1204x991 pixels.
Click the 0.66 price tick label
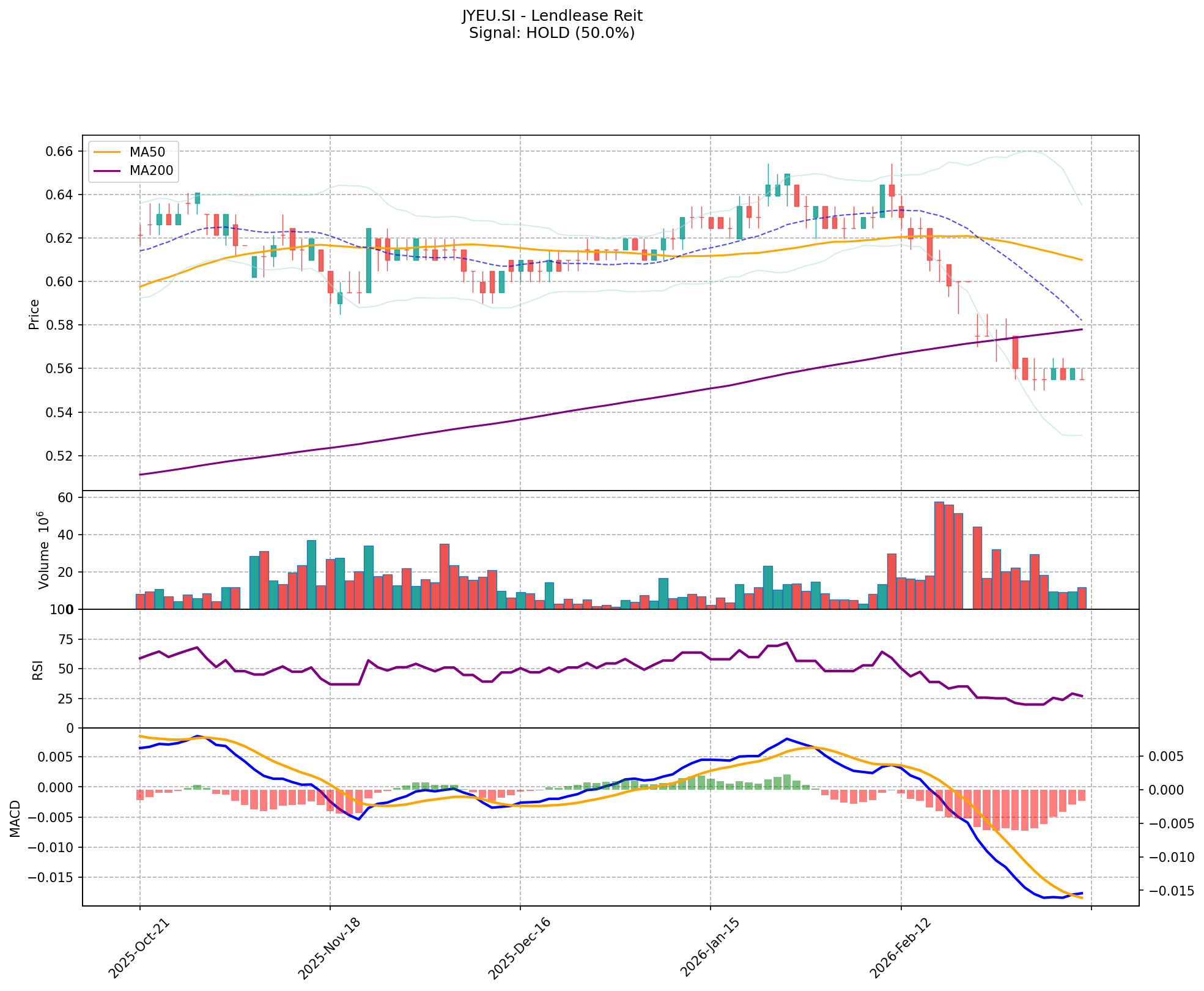tap(60, 151)
